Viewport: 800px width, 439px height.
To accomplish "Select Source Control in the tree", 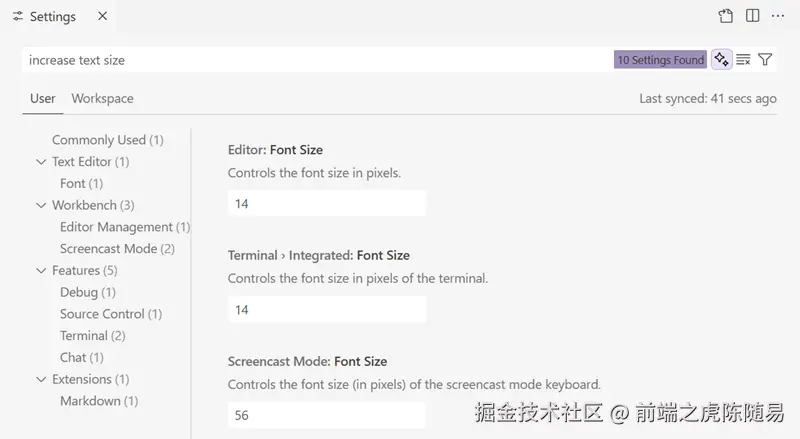I will 110,314.
